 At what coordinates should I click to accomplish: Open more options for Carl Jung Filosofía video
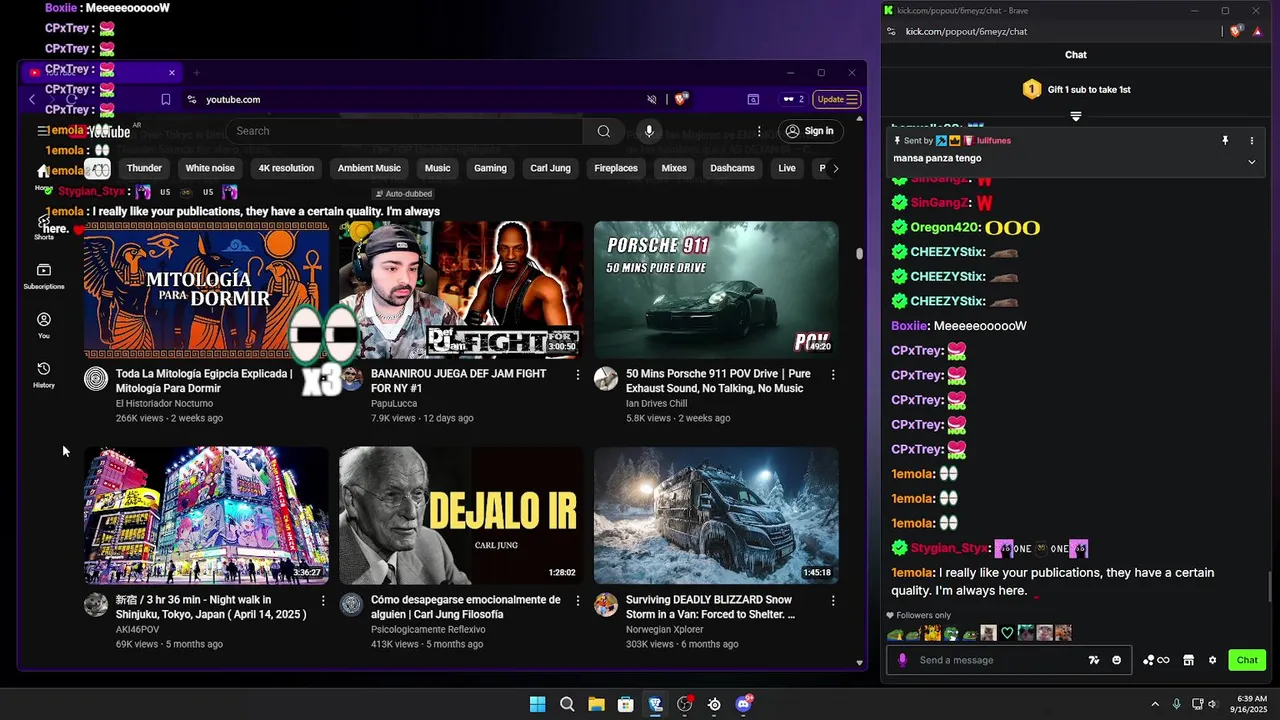pyautogui.click(x=577, y=600)
